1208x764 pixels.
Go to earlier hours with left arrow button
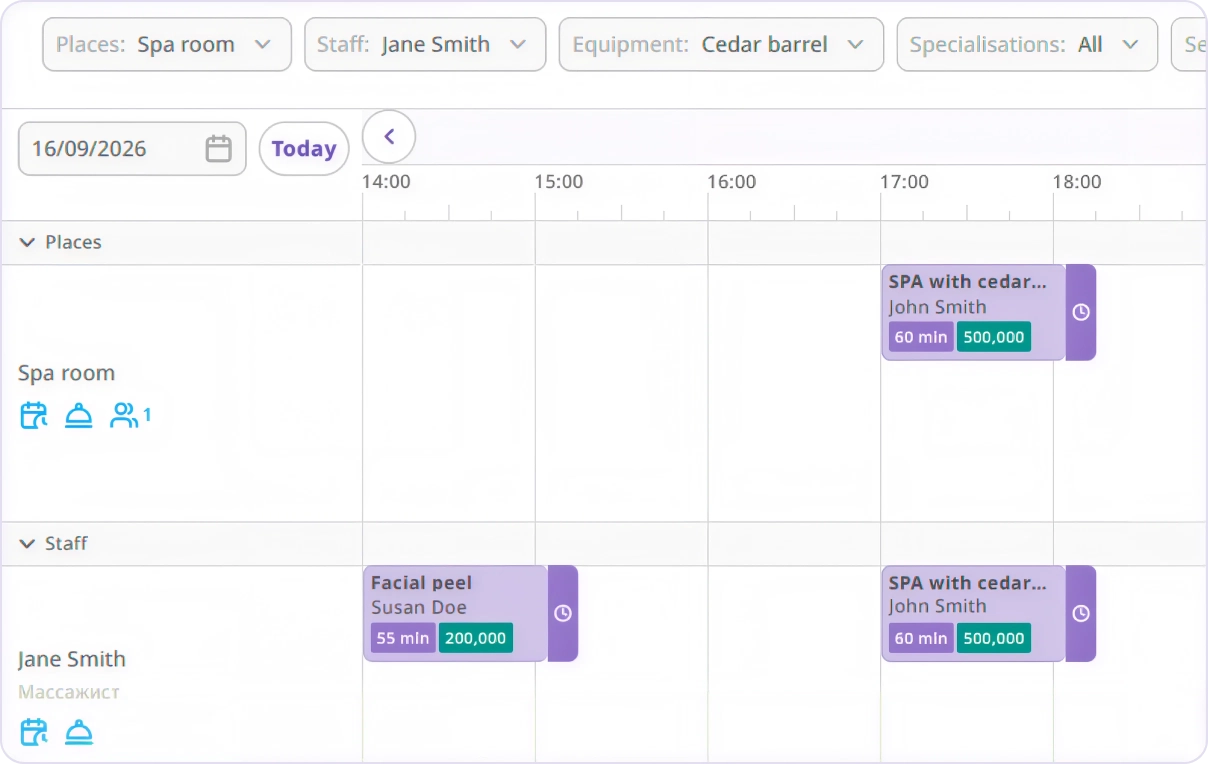pyautogui.click(x=389, y=137)
